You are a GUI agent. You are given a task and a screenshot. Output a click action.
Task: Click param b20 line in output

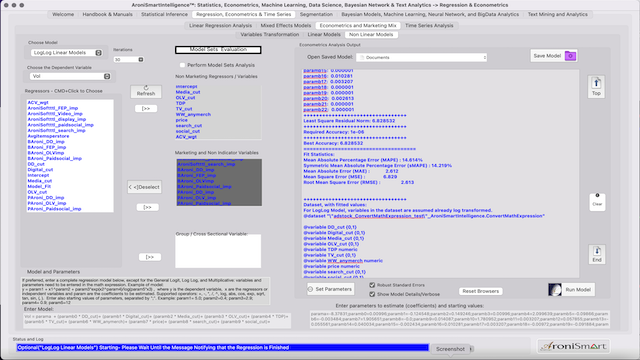[x=328, y=98]
